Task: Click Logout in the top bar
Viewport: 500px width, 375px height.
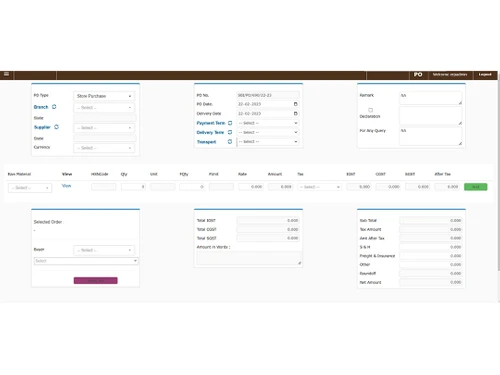Action: [x=485, y=74]
